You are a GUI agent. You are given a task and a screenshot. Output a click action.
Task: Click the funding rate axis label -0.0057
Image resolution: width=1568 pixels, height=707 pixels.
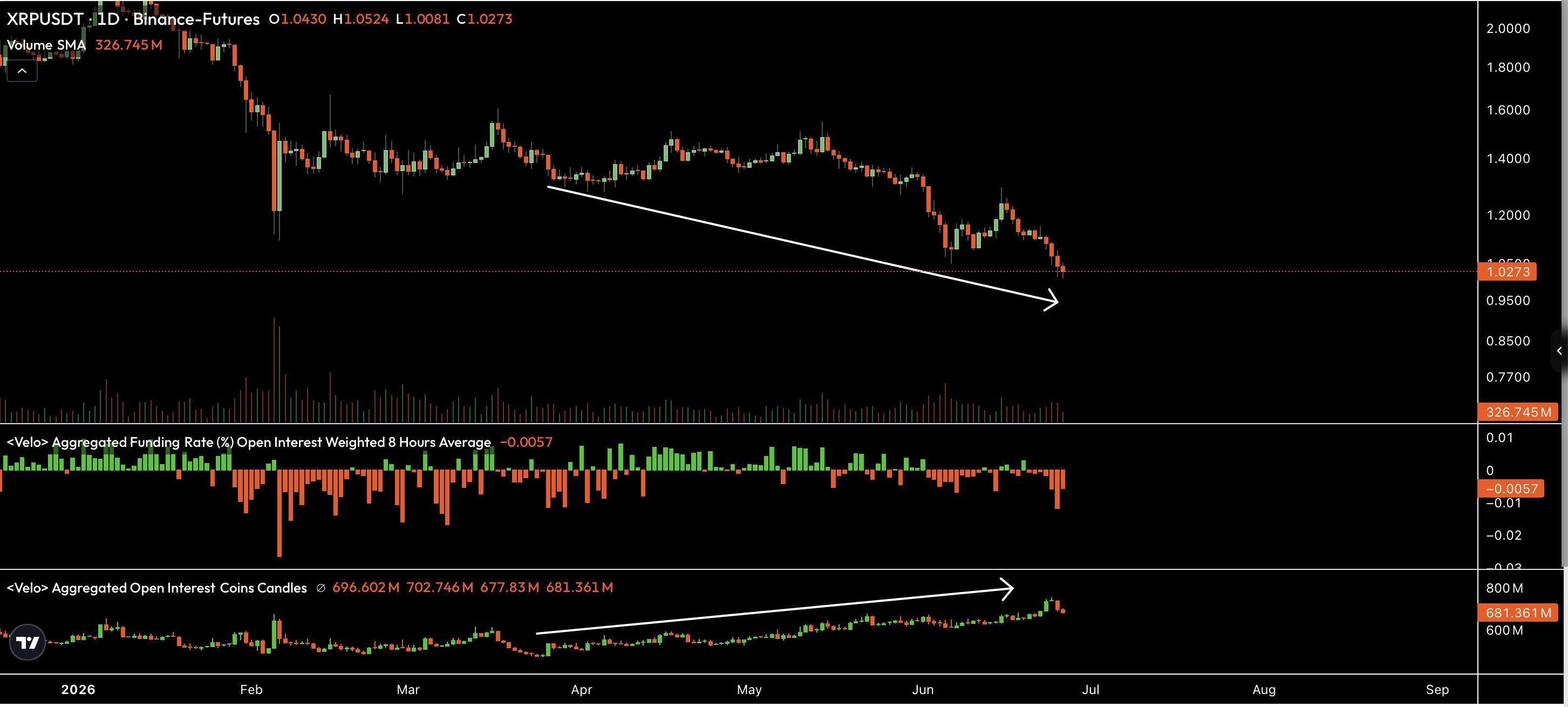1511,489
